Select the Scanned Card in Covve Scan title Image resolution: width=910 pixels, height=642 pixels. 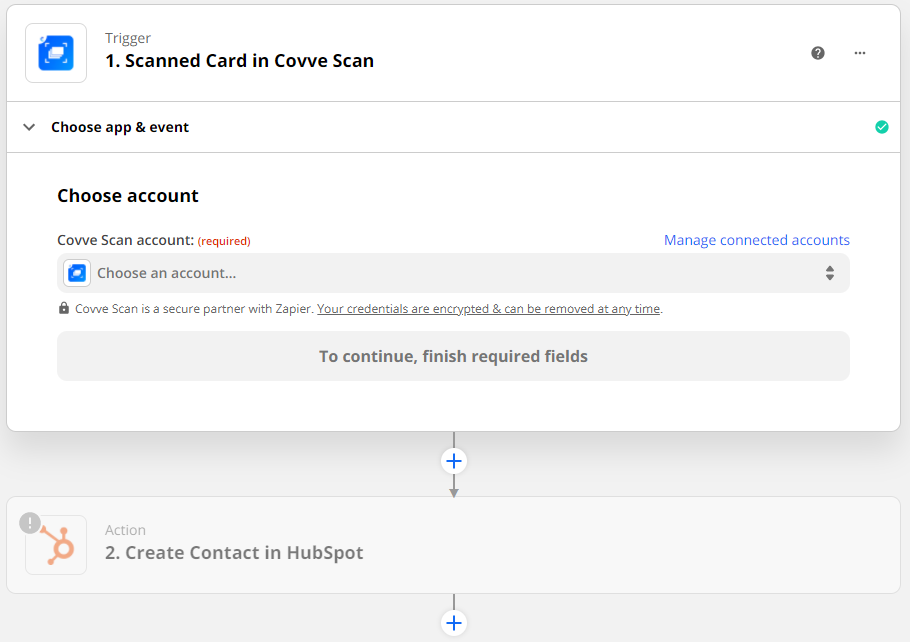click(x=239, y=61)
